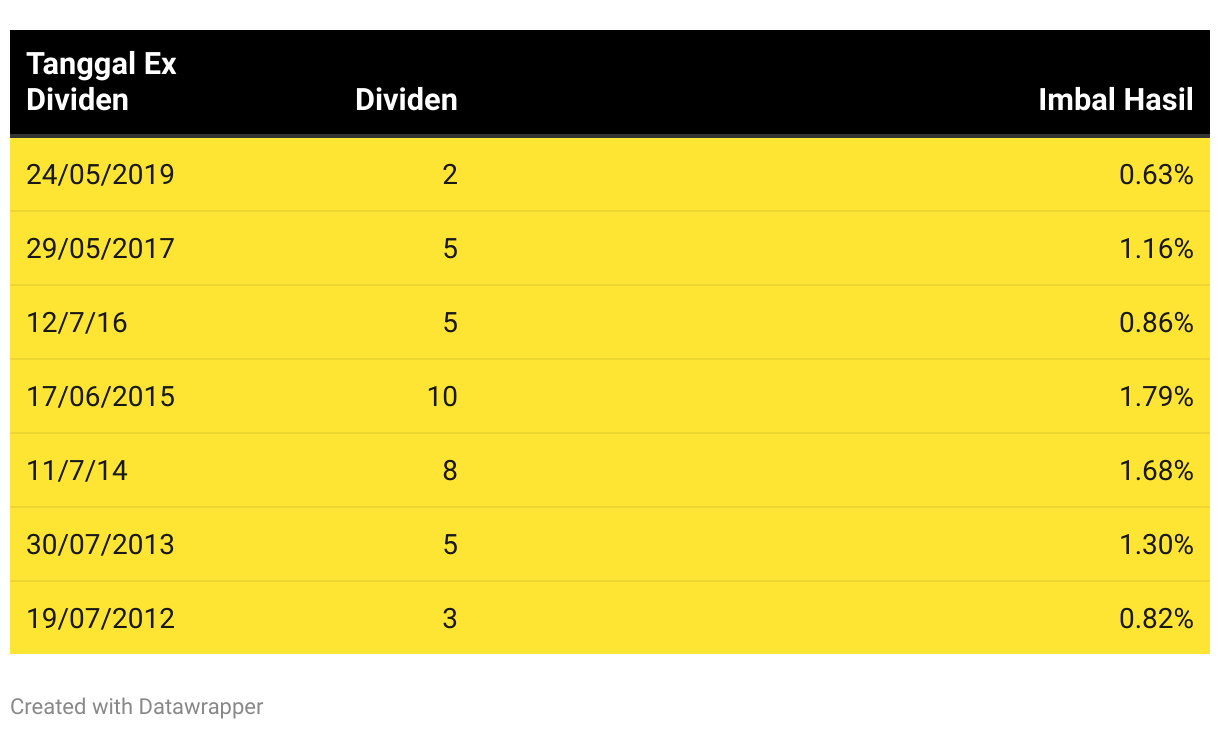Click the yield value 1.68%
Screen dimensions: 1220x730
pos(1157,471)
